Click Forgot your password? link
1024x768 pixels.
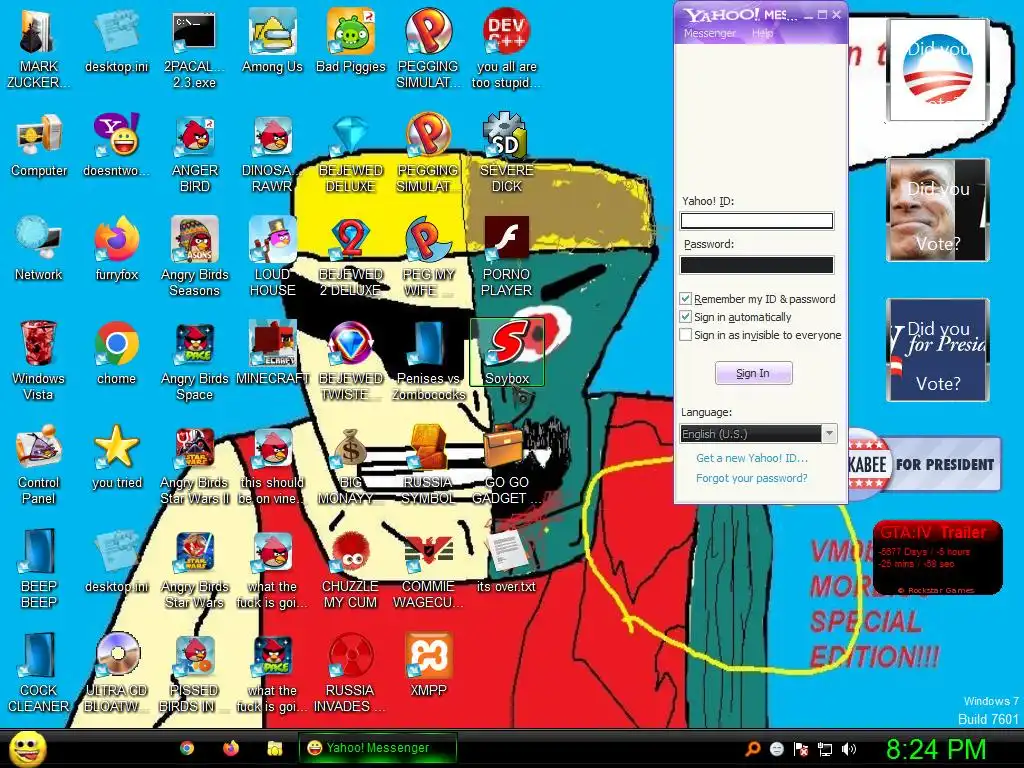click(x=752, y=478)
